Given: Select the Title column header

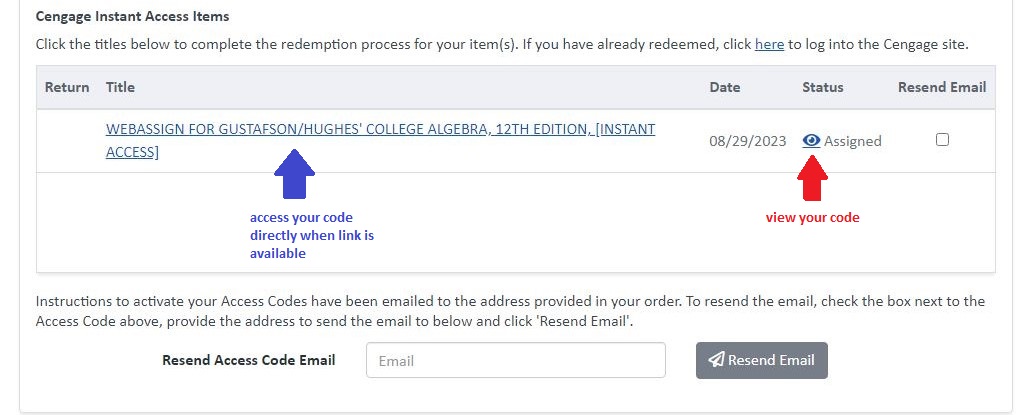Looking at the screenshot, I should click(x=120, y=87).
